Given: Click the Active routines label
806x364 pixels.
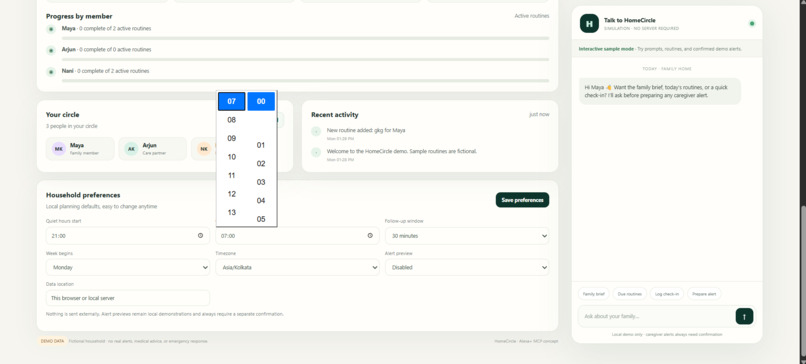Looking at the screenshot, I should [532, 16].
